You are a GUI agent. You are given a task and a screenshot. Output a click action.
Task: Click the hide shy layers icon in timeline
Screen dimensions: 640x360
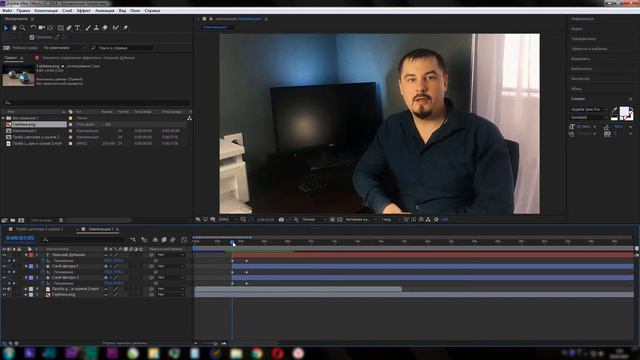pyautogui.click(x=155, y=240)
